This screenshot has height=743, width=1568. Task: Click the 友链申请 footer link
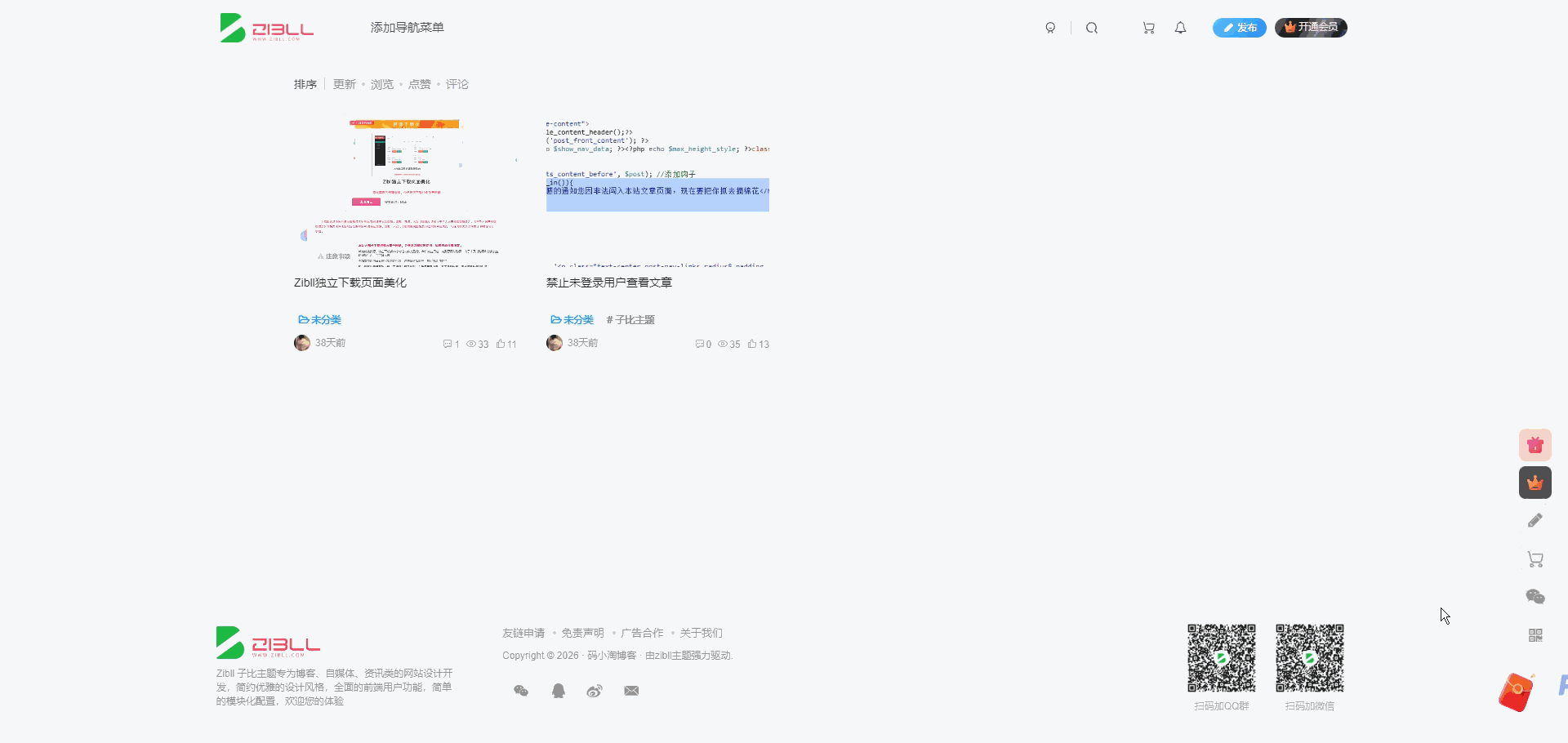(x=523, y=633)
